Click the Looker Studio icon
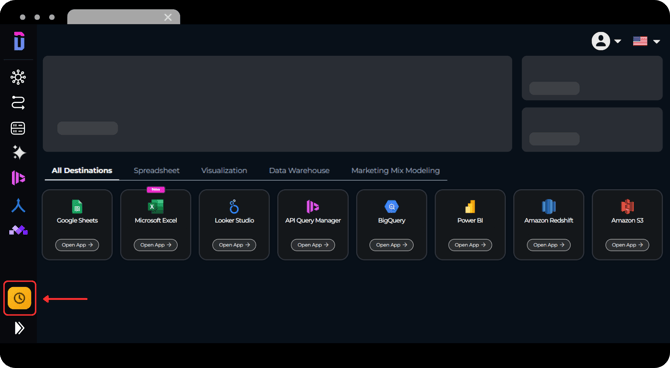This screenshot has width=670, height=368. pyautogui.click(x=234, y=206)
